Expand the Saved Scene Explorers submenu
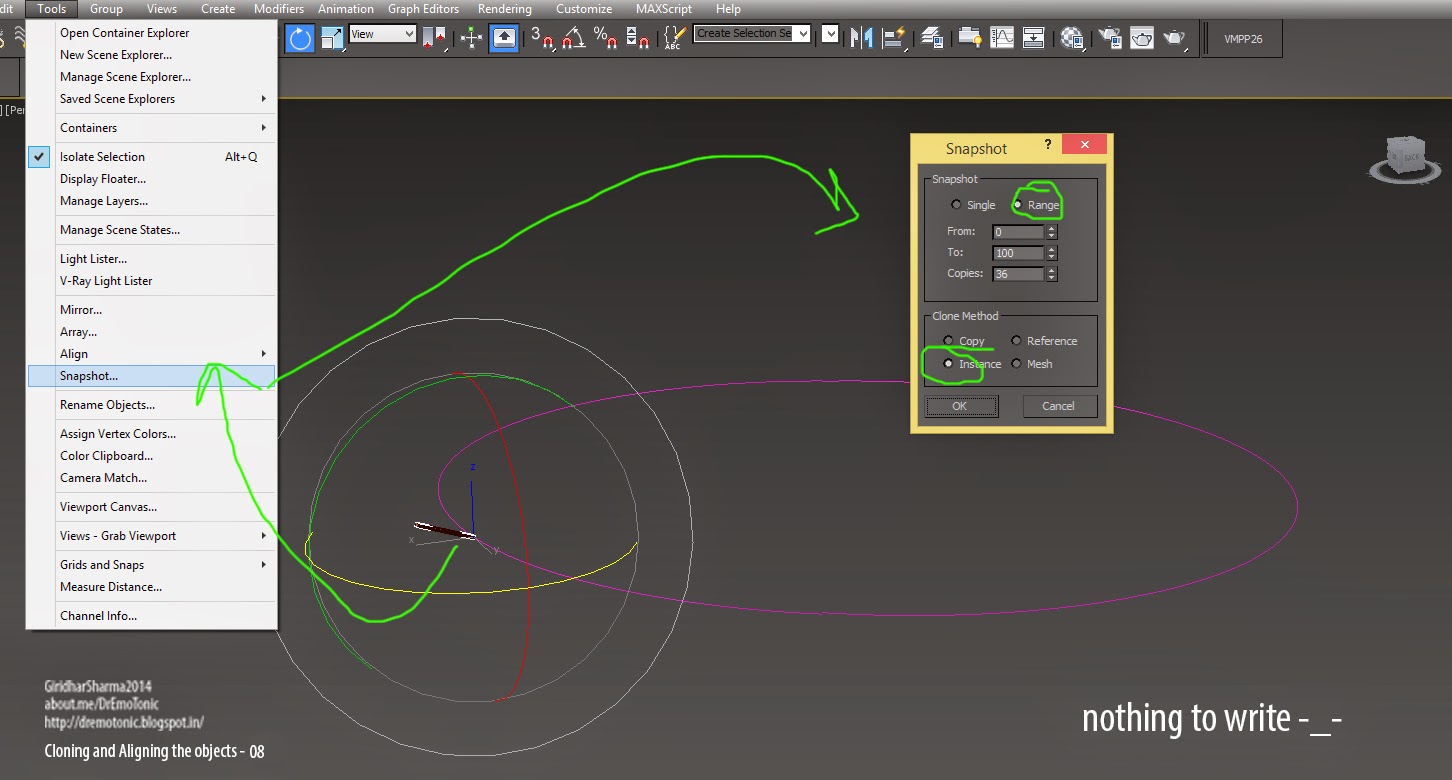The height and width of the screenshot is (780, 1452). pos(151,99)
